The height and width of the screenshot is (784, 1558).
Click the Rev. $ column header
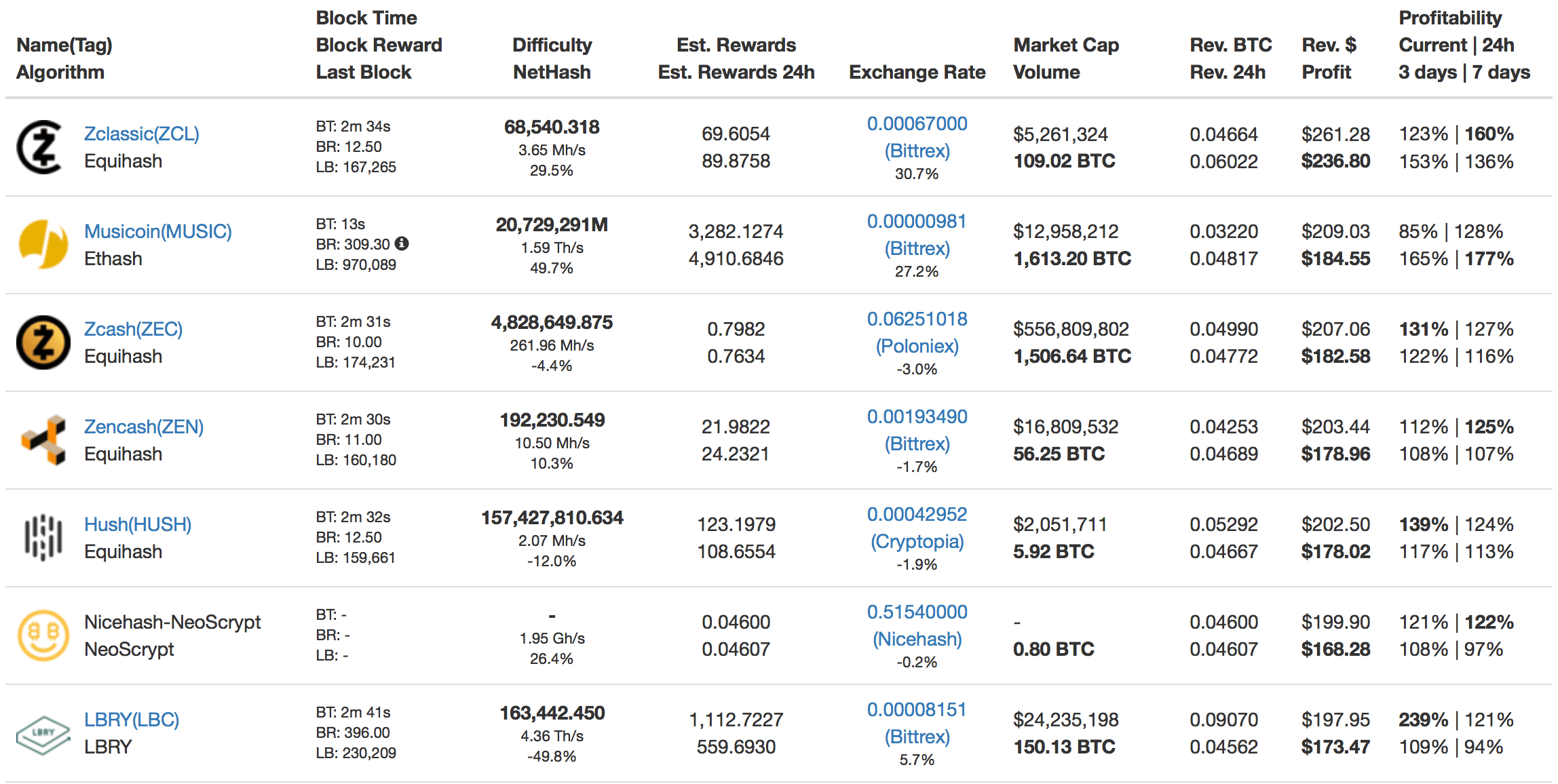click(1329, 45)
